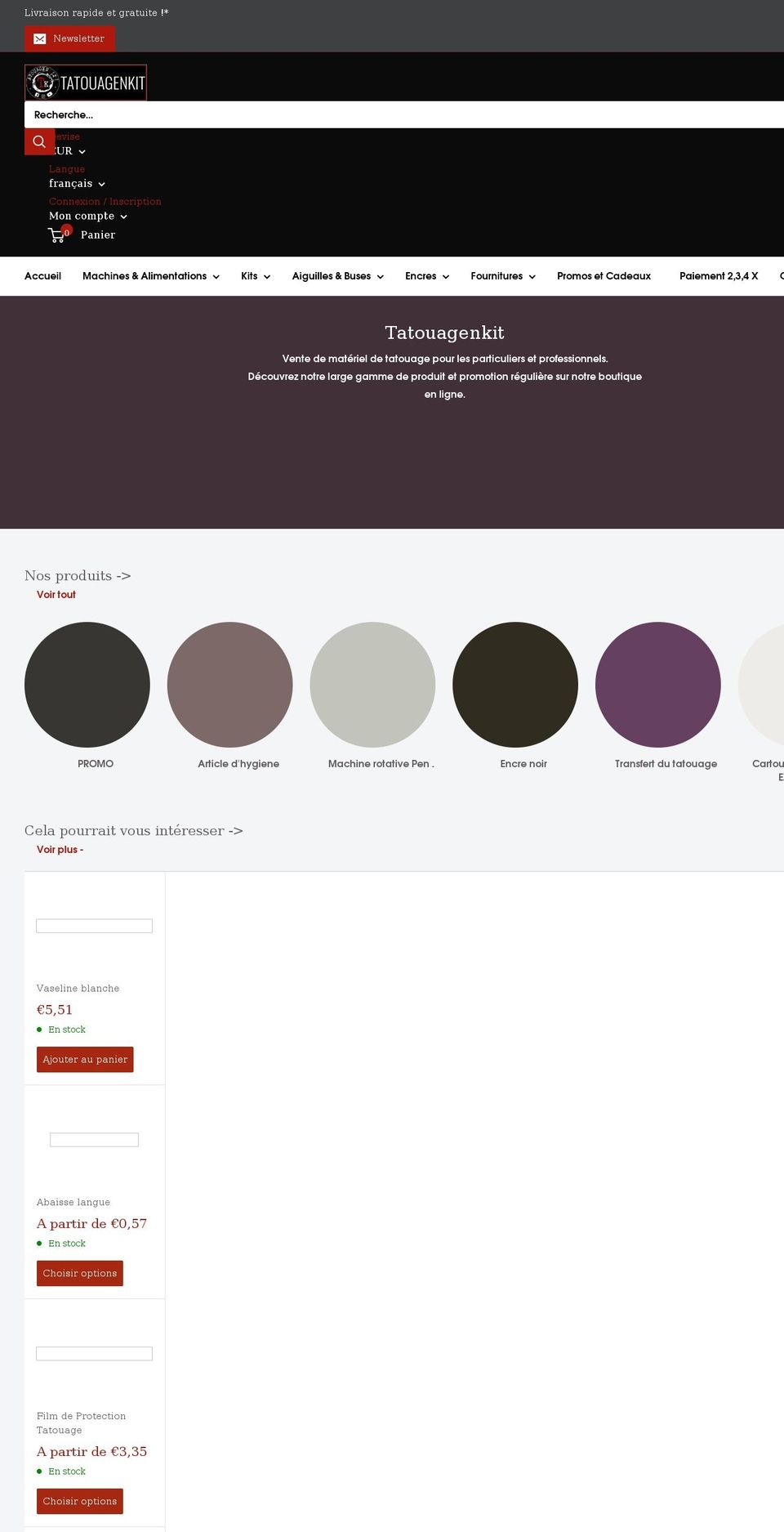This screenshot has width=784, height=1532.
Task: Click the Langue label
Action: pos(67,169)
